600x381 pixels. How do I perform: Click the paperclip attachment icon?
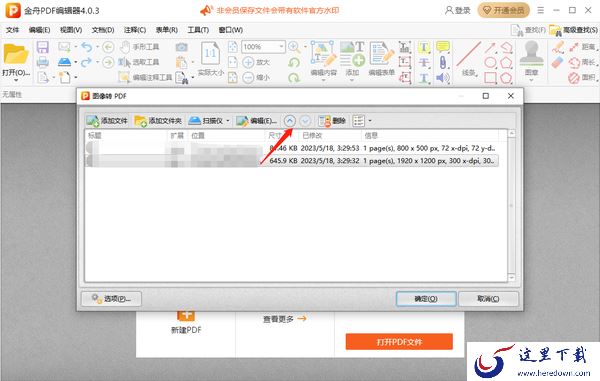(443, 62)
